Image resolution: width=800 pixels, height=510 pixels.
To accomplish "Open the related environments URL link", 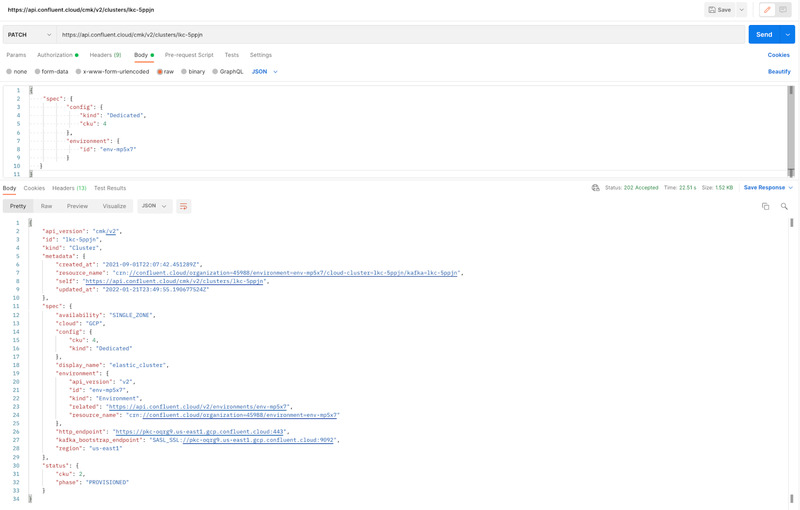I will click(x=198, y=406).
